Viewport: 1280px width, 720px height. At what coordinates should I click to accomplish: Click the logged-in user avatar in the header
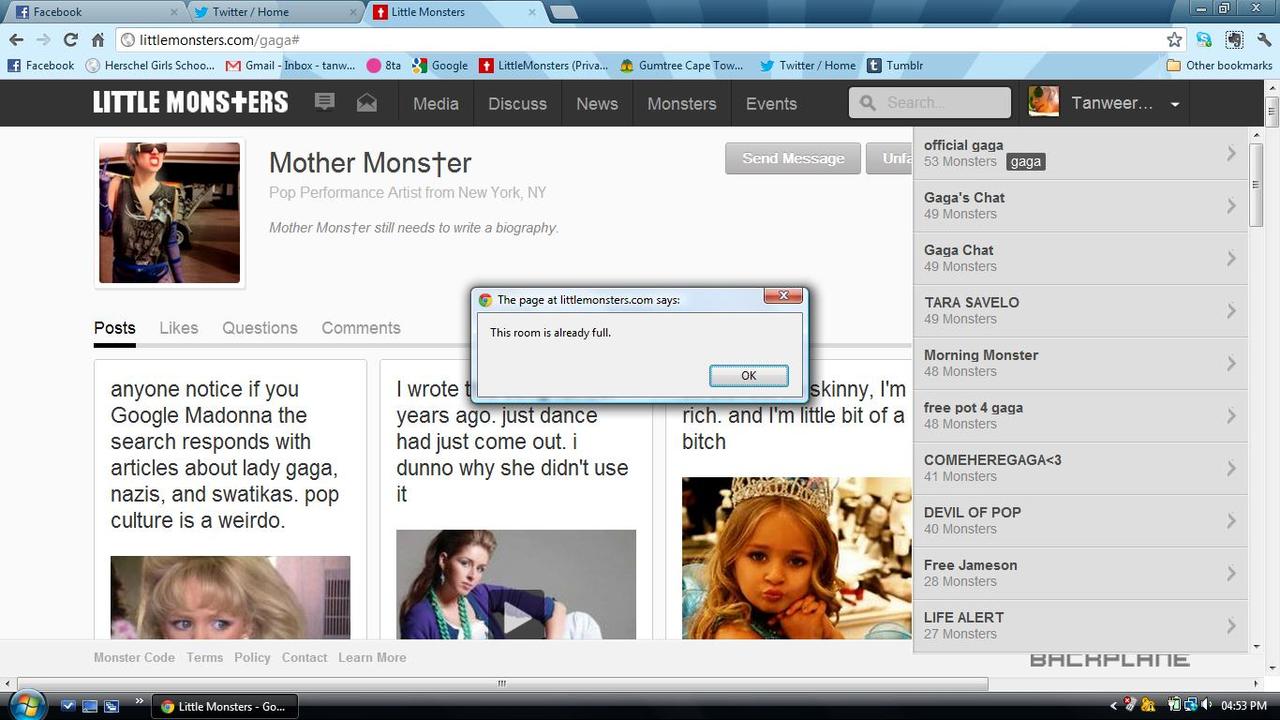pos(1044,102)
